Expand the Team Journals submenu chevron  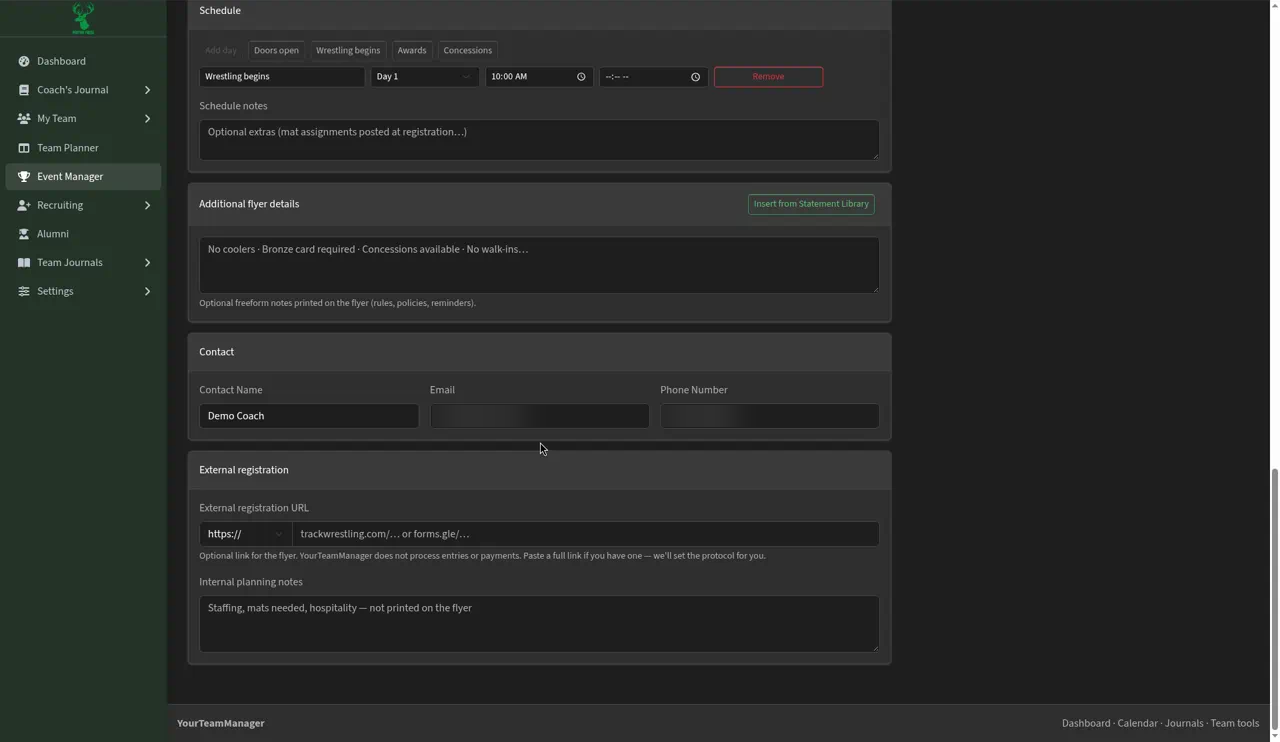coord(147,263)
